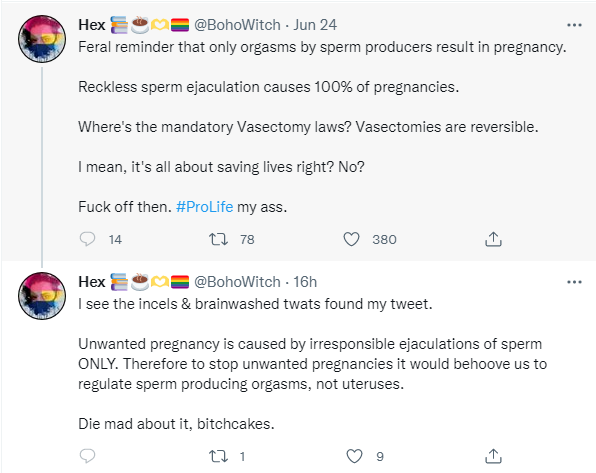This screenshot has height=473, width=596.
Task: Click the Jun 24 timestamp
Action: pyautogui.click(x=315, y=25)
